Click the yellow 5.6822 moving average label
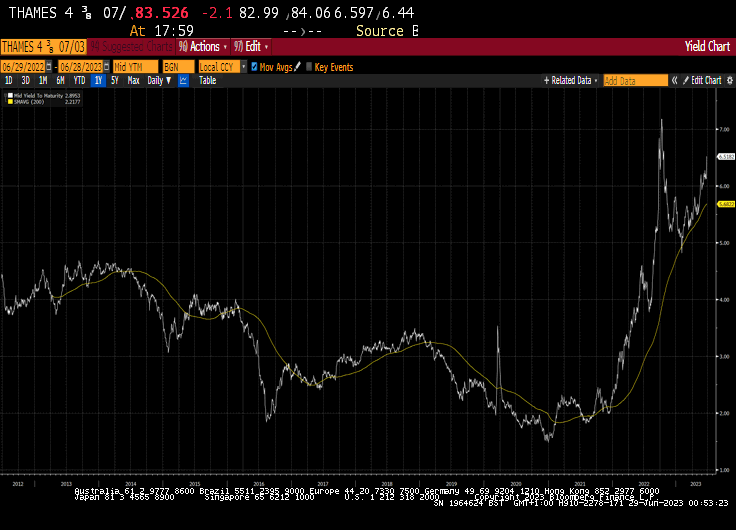Viewport: 736px width, 530px height. point(726,204)
